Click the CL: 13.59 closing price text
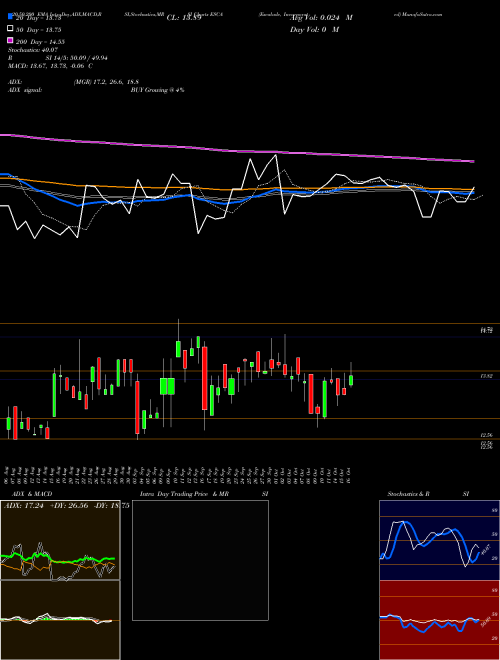Screen dimensions: 500x660 coord(184,18)
